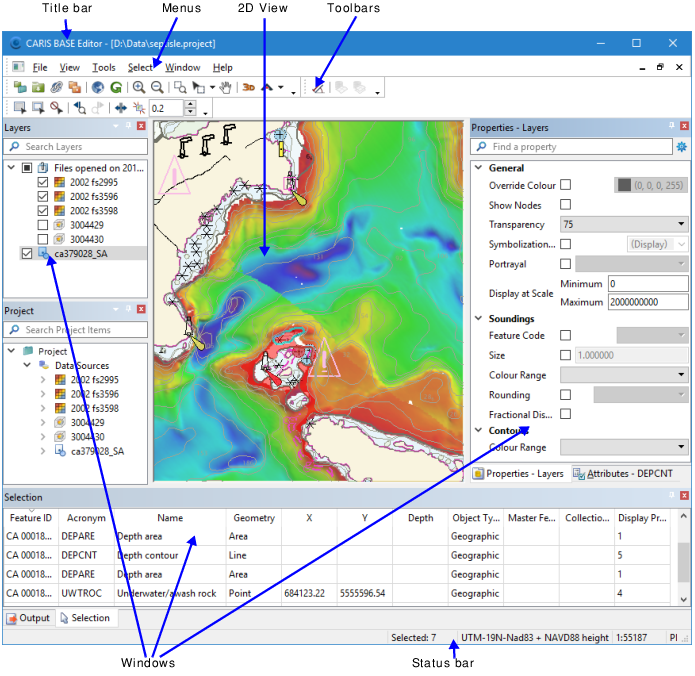This screenshot has height=676, width=695.
Task: Click the globe icon in toolbar
Action: tap(97, 88)
